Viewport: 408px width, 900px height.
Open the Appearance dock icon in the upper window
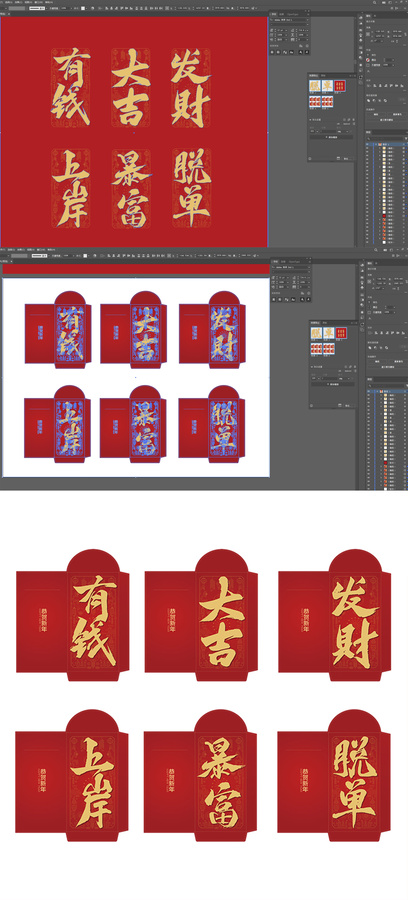[360, 65]
